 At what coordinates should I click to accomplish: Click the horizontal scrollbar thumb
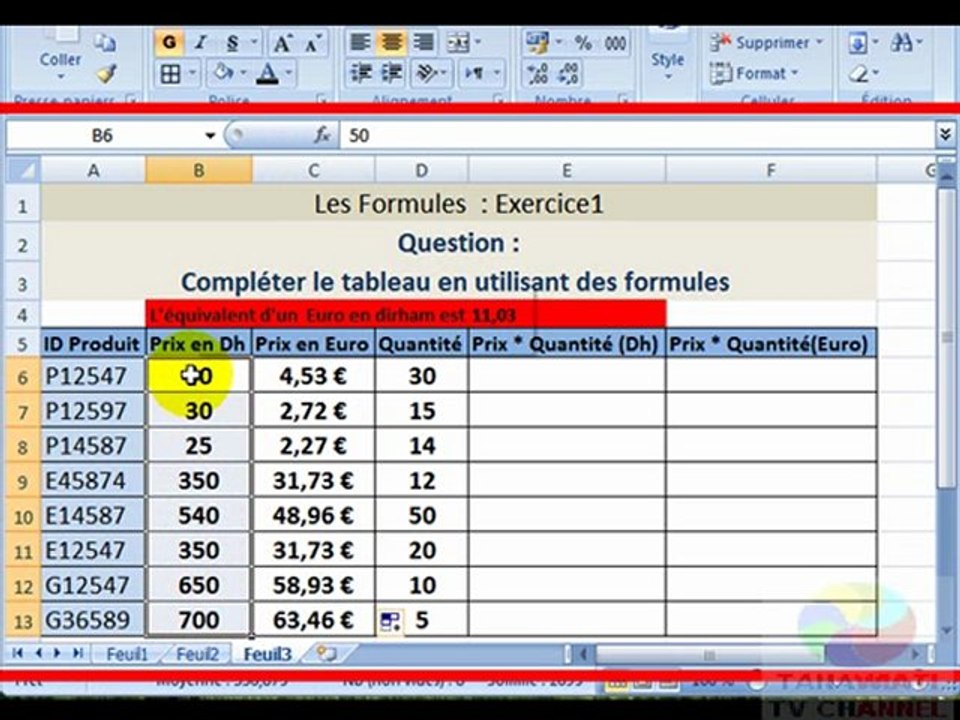click(x=710, y=654)
